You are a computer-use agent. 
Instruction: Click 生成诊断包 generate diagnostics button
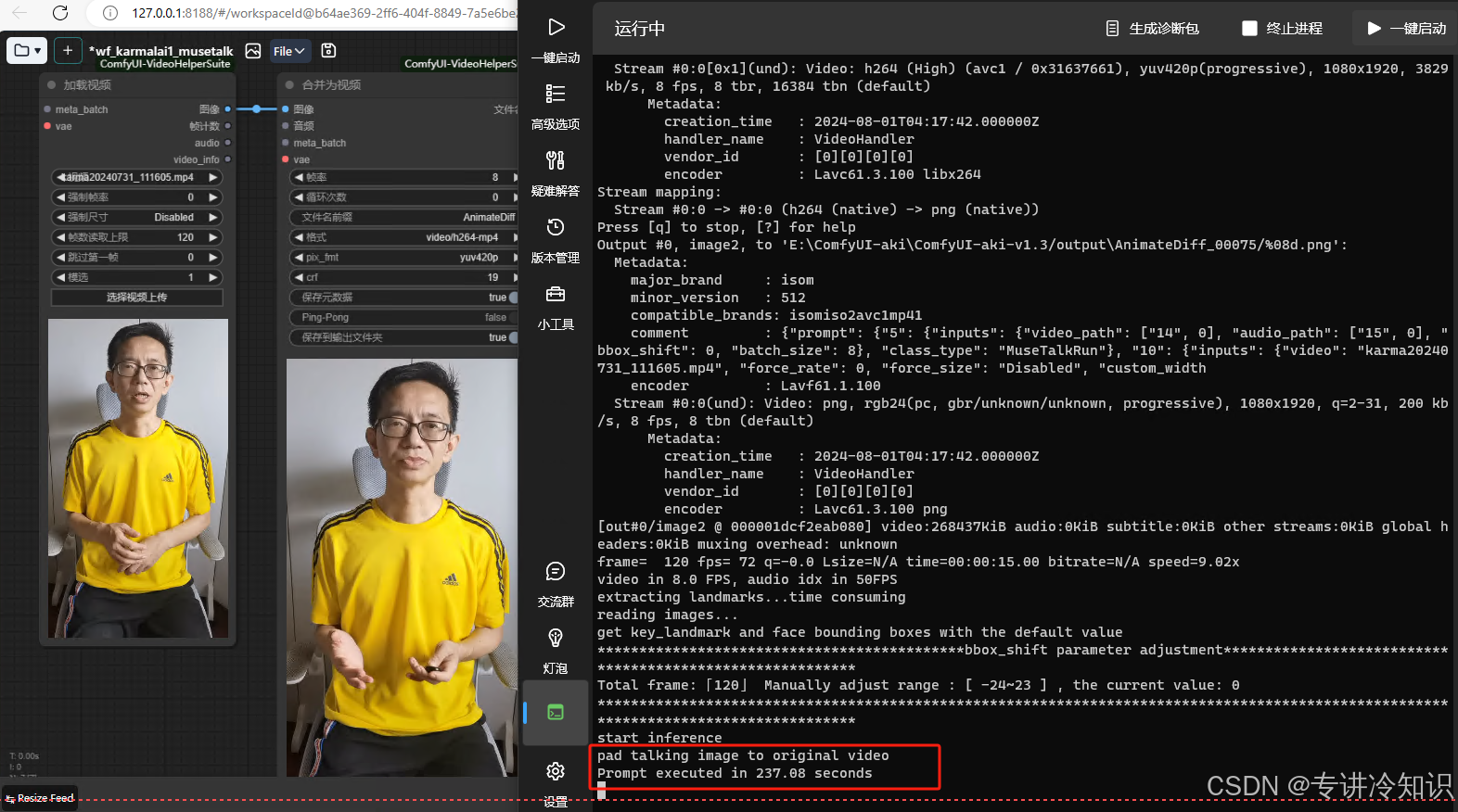click(x=1152, y=29)
